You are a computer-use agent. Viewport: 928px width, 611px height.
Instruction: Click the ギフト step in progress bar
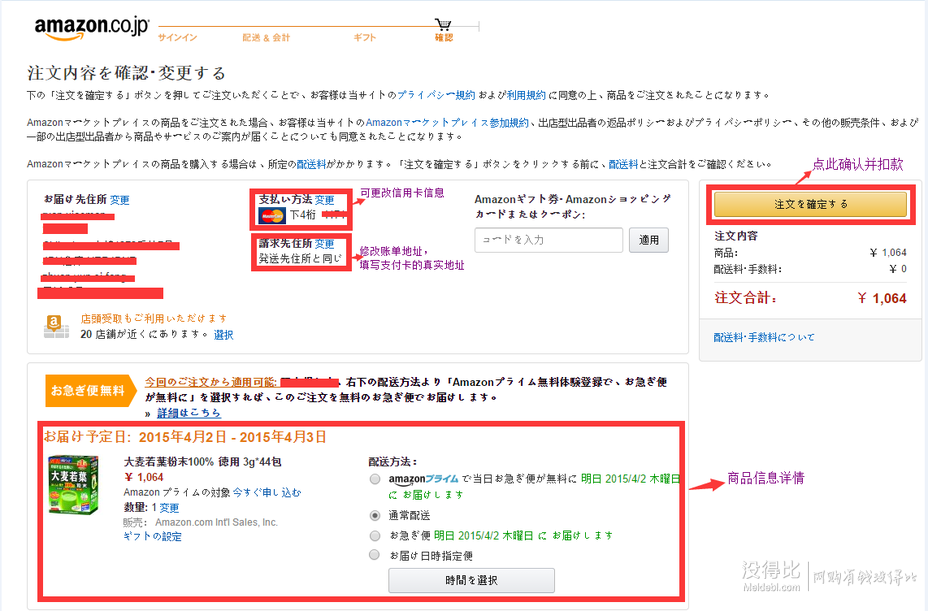(365, 38)
